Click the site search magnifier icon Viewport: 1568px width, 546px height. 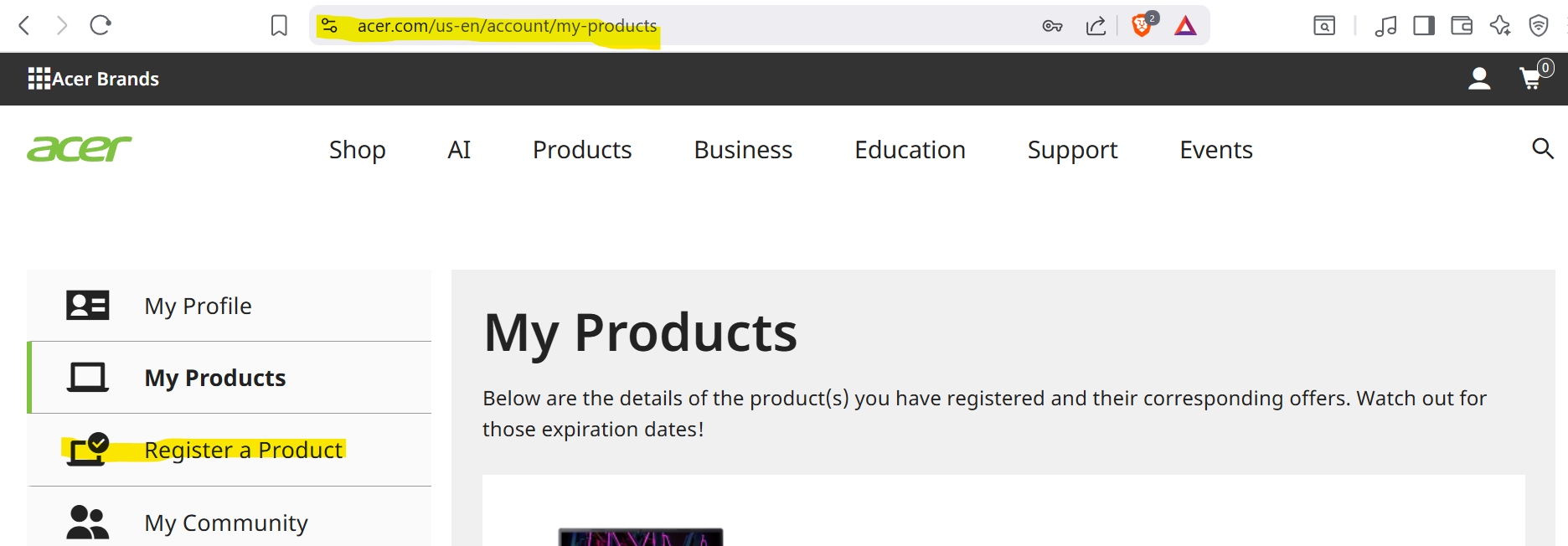pos(1543,149)
